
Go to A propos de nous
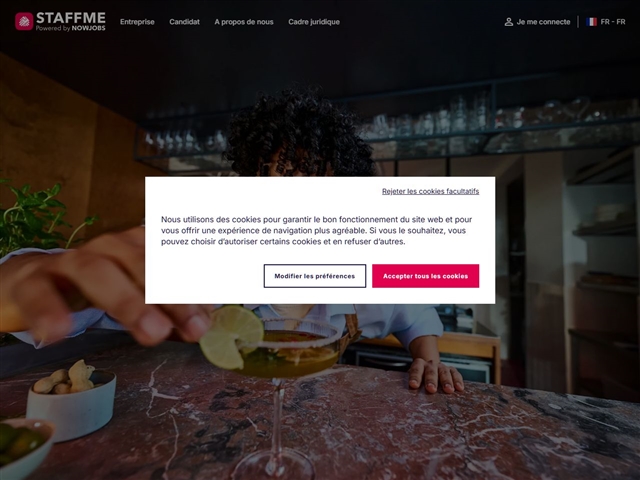(244, 22)
